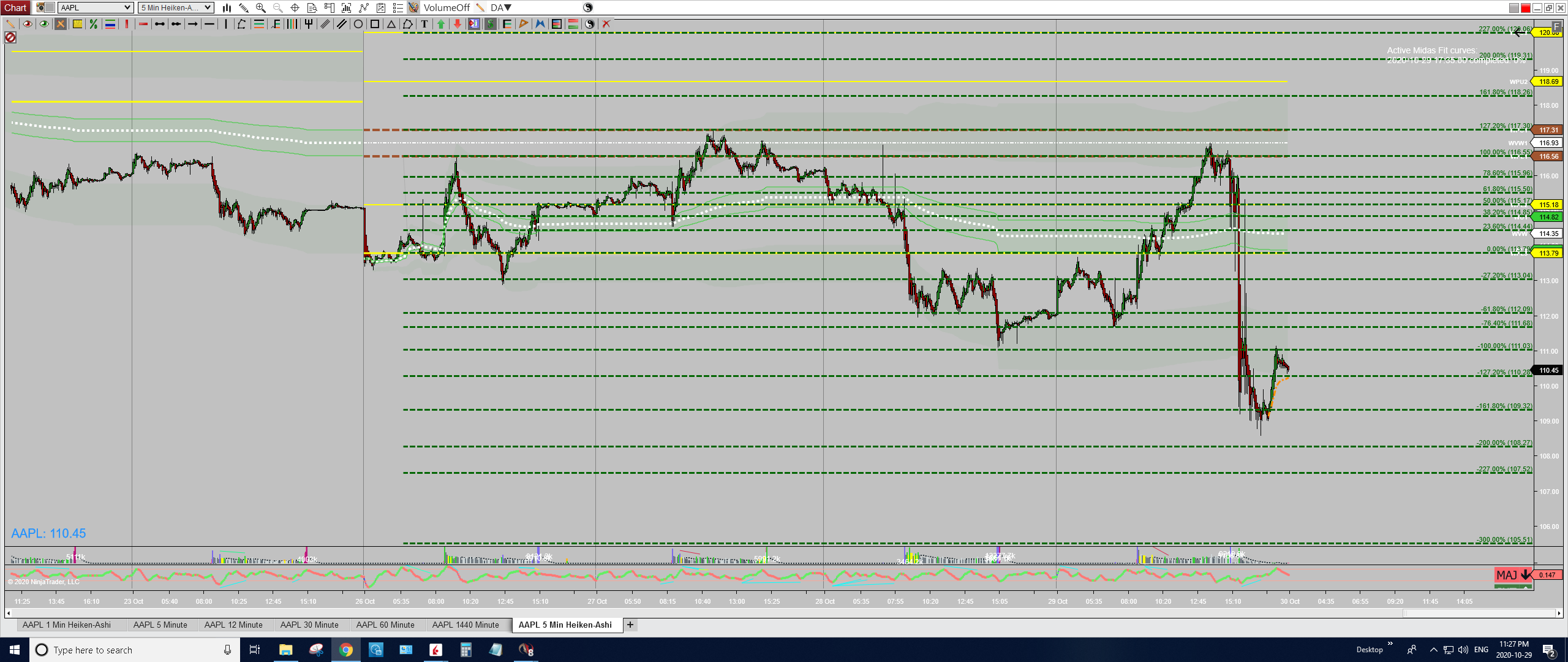Select the text T drawing tool
1568x662 pixels.
tap(424, 24)
